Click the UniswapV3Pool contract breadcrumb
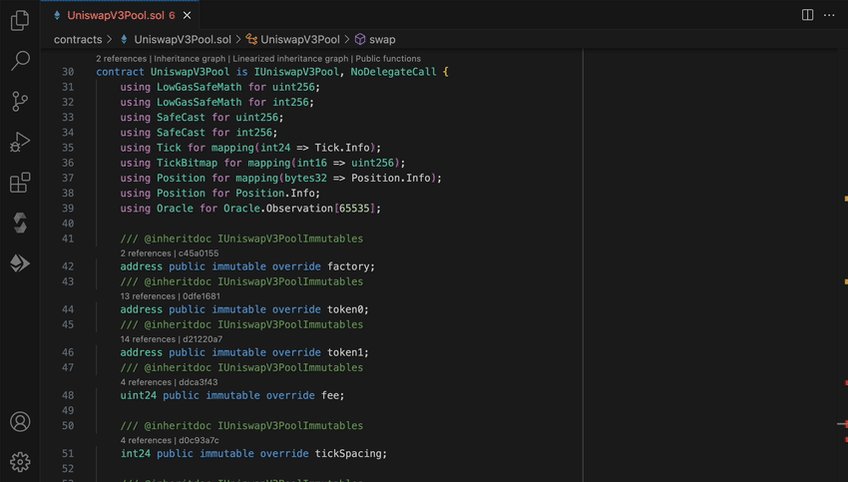Image resolution: width=848 pixels, height=482 pixels. tap(294, 39)
